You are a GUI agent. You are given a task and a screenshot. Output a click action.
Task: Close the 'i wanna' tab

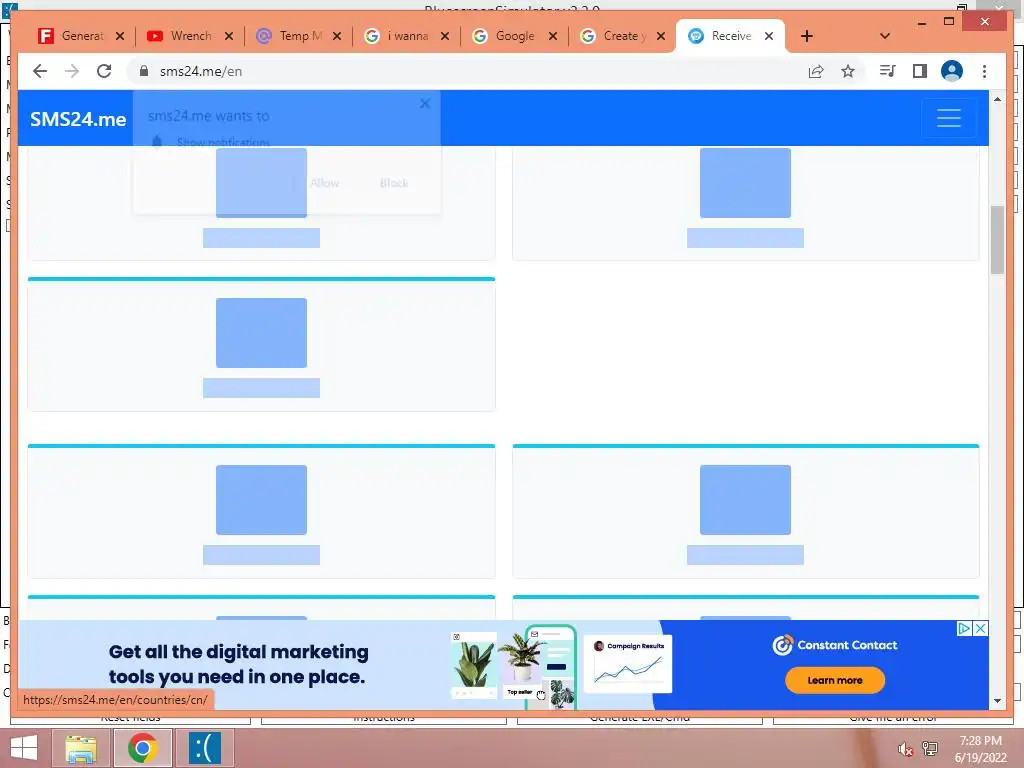tap(445, 36)
